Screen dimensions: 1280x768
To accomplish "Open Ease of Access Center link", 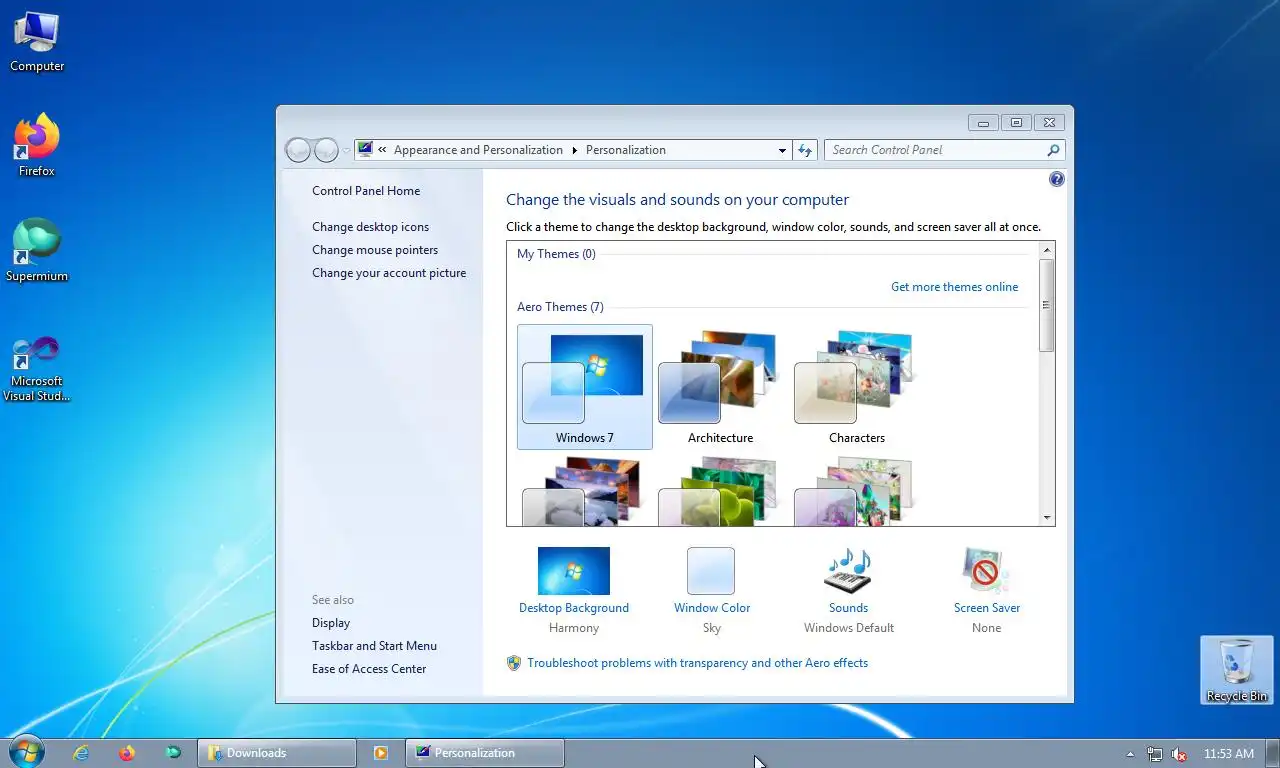I will click(369, 669).
